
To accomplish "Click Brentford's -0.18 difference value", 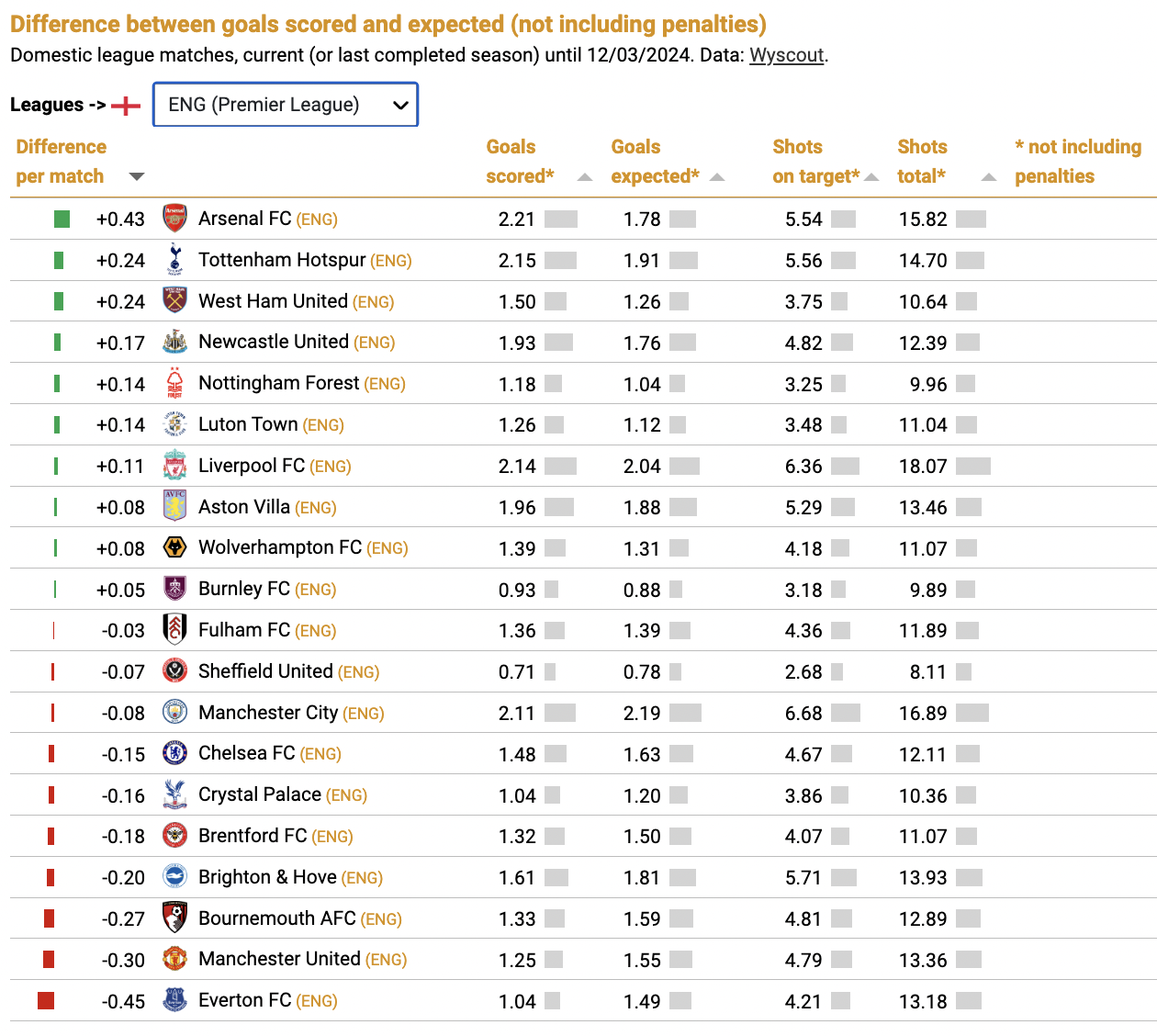I will click(123, 837).
